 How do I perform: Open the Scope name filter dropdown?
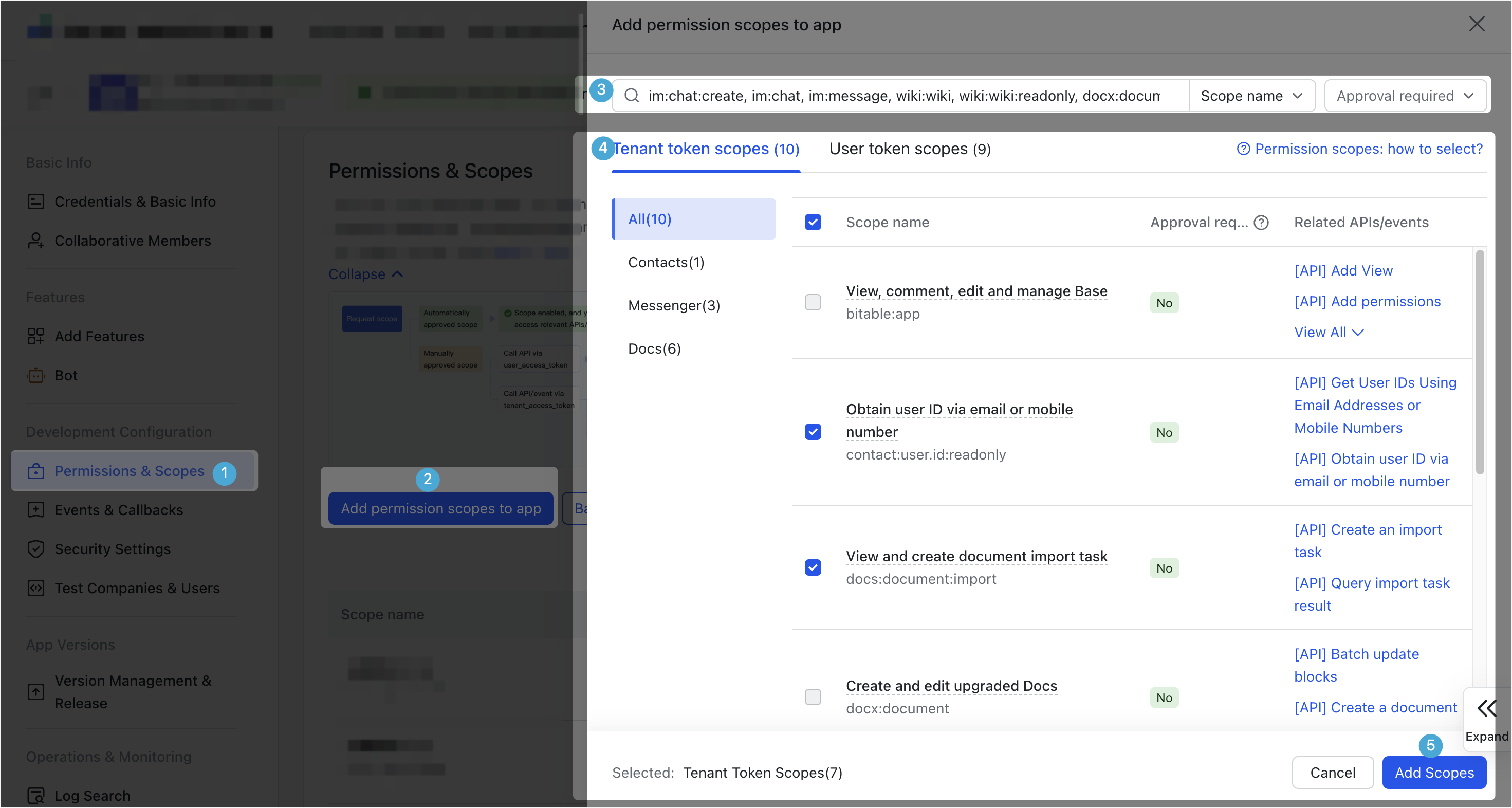1251,96
